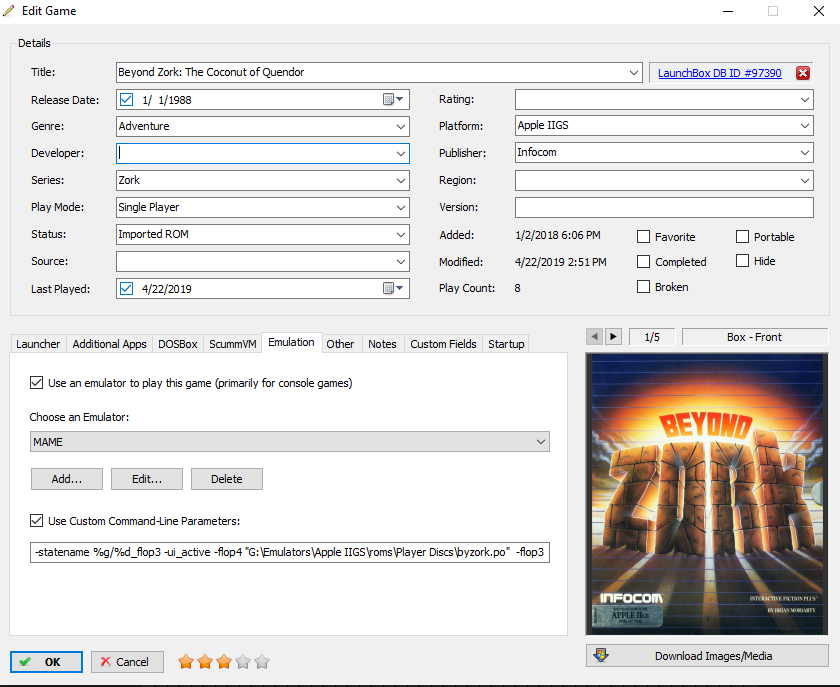Select the Emulation tab
Image resolution: width=840 pixels, height=687 pixels.
pyautogui.click(x=291, y=342)
